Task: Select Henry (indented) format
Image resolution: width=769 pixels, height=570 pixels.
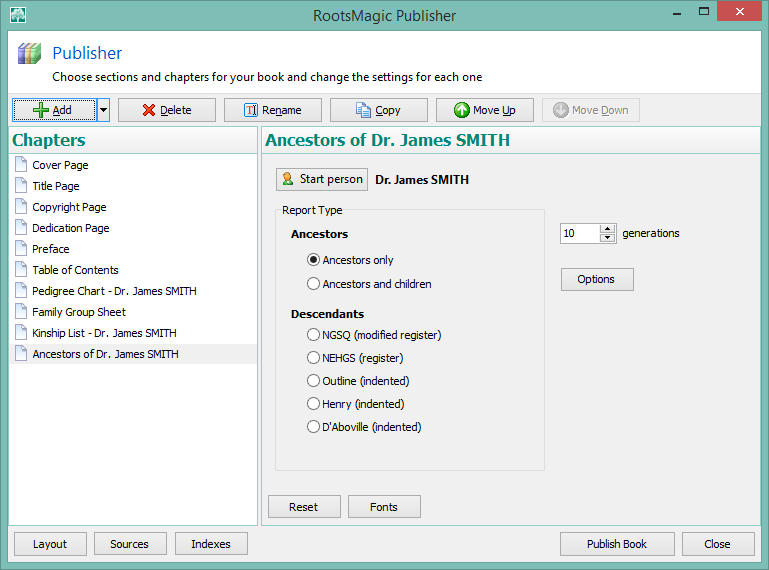Action: [x=356, y=404]
